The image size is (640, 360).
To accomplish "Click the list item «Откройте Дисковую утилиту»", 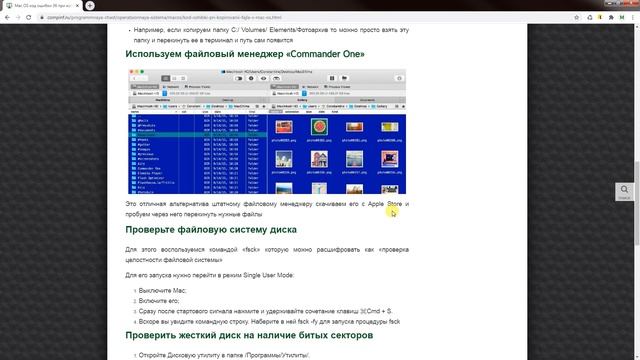I will pyautogui.click(x=224, y=356).
